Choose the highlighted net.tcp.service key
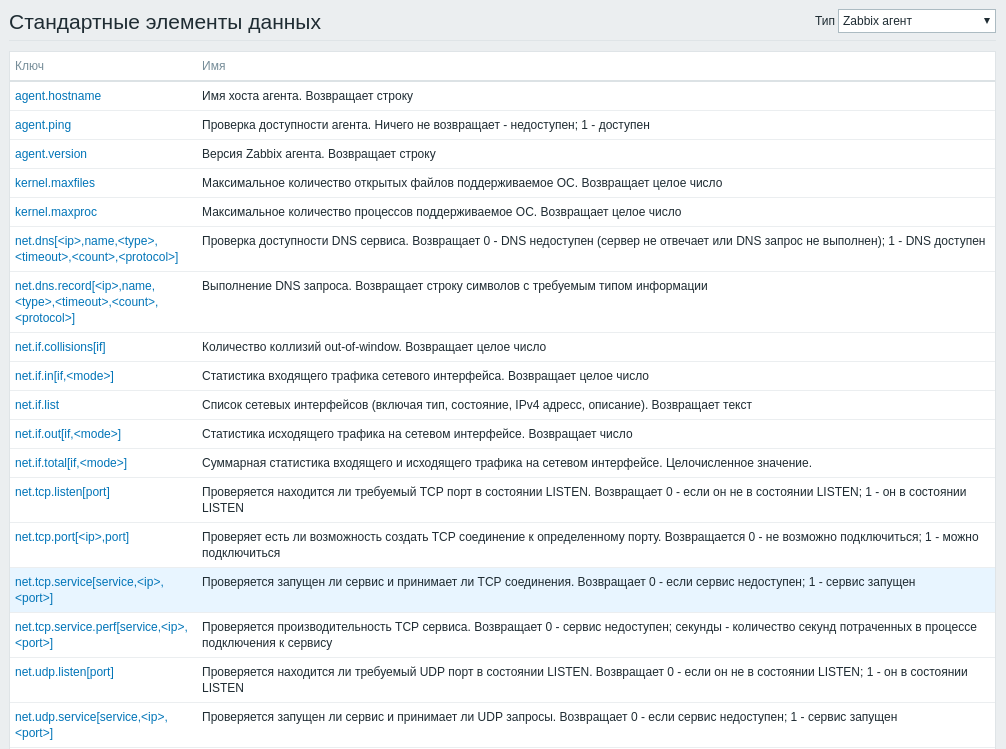The height and width of the screenshot is (749, 1006). [x=89, y=590]
